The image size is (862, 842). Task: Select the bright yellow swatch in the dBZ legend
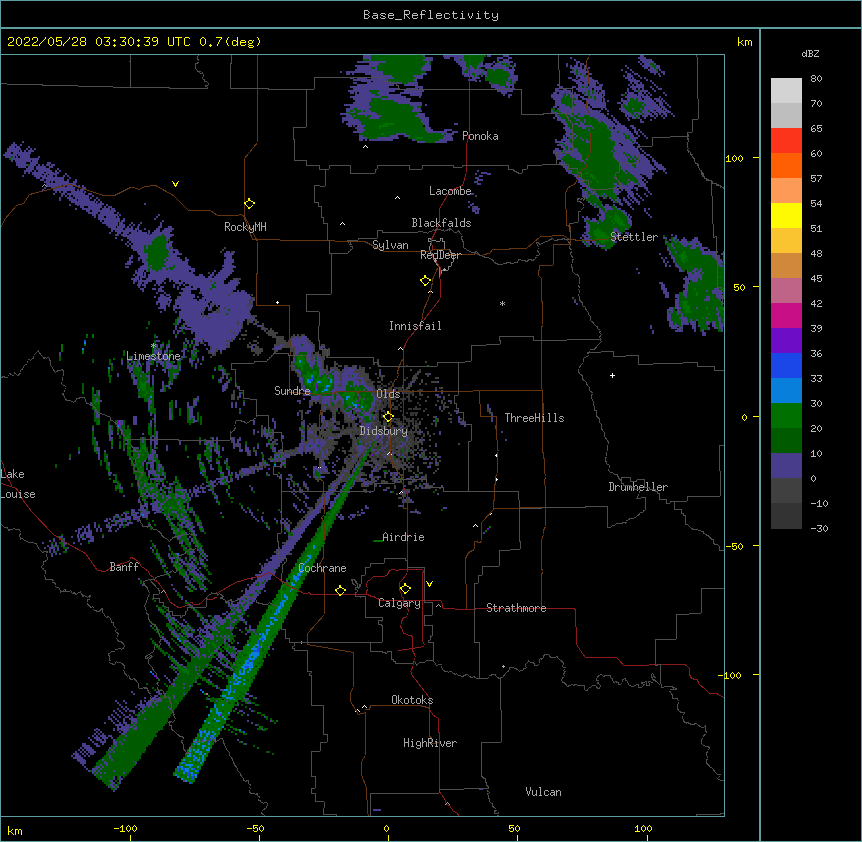click(x=786, y=215)
